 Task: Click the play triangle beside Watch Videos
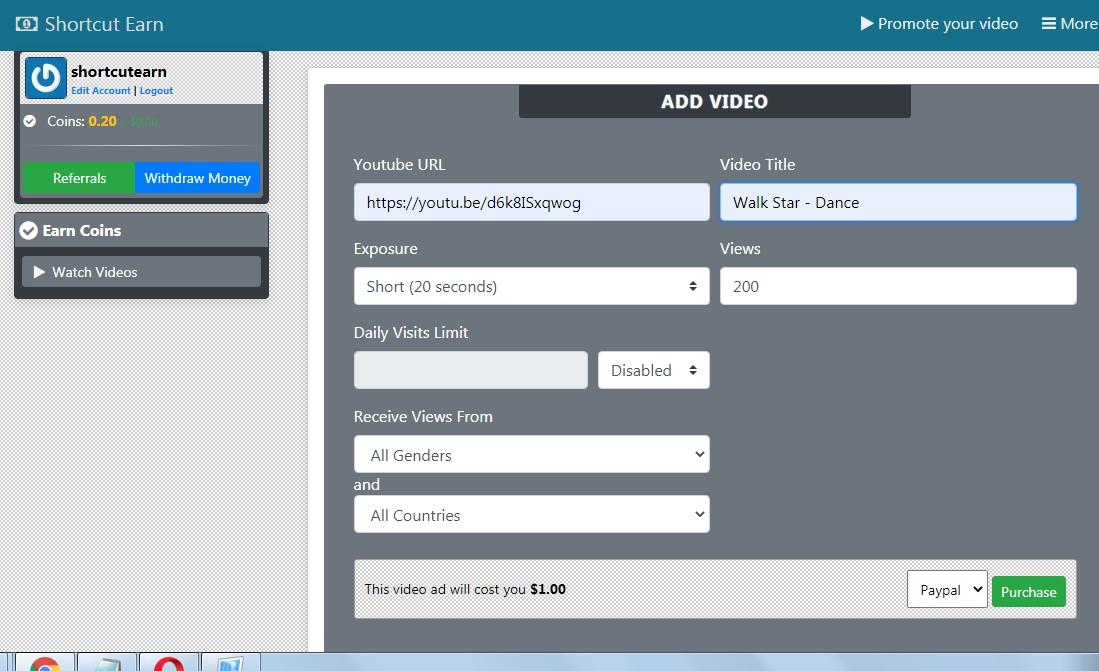pyautogui.click(x=39, y=272)
